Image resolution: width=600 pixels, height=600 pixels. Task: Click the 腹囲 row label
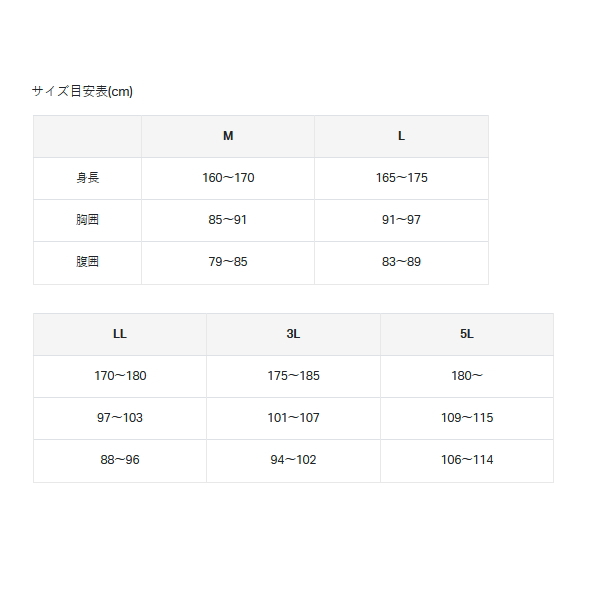click(x=88, y=262)
